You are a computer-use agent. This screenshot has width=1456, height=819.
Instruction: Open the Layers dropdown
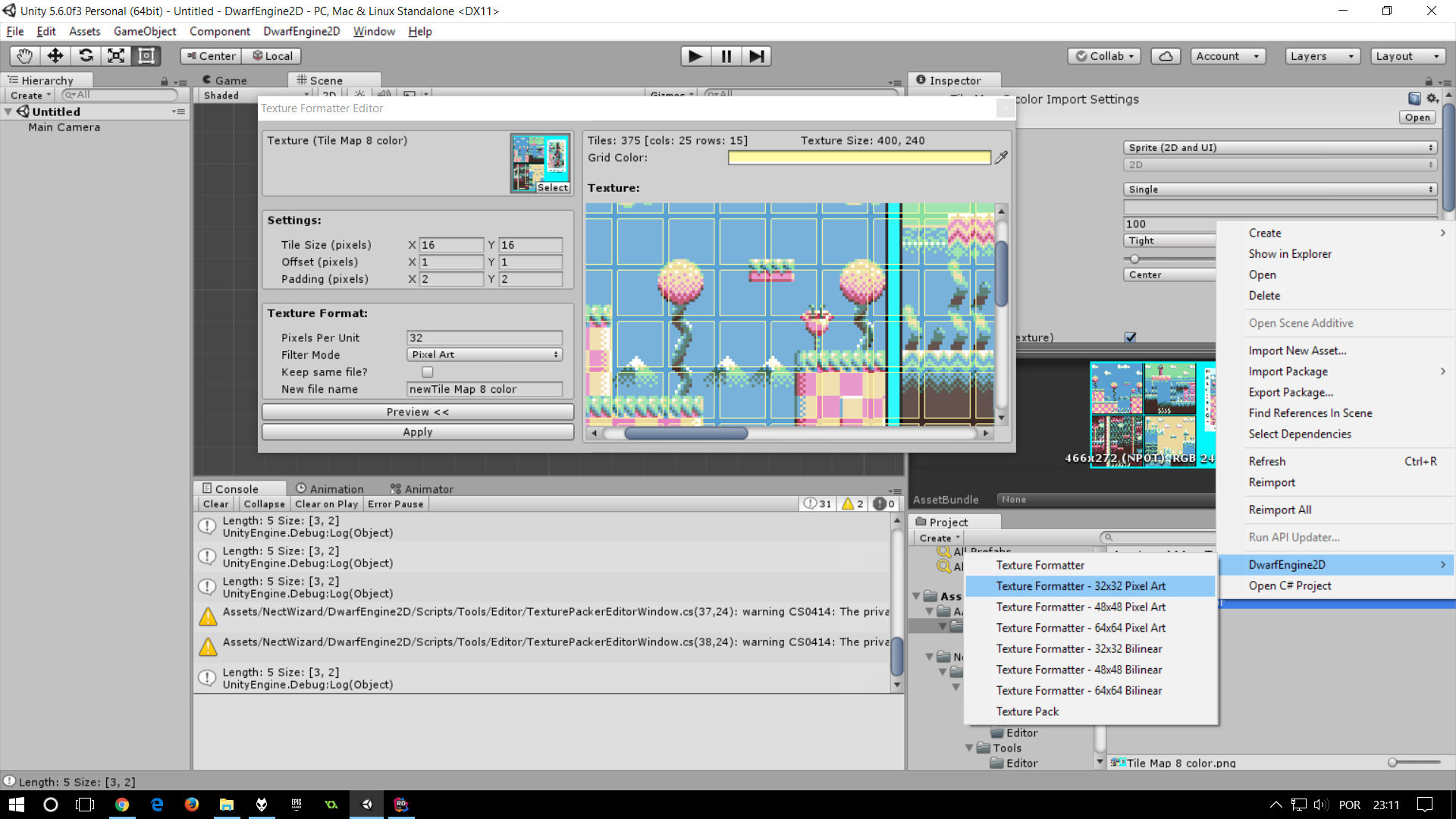coord(1323,56)
